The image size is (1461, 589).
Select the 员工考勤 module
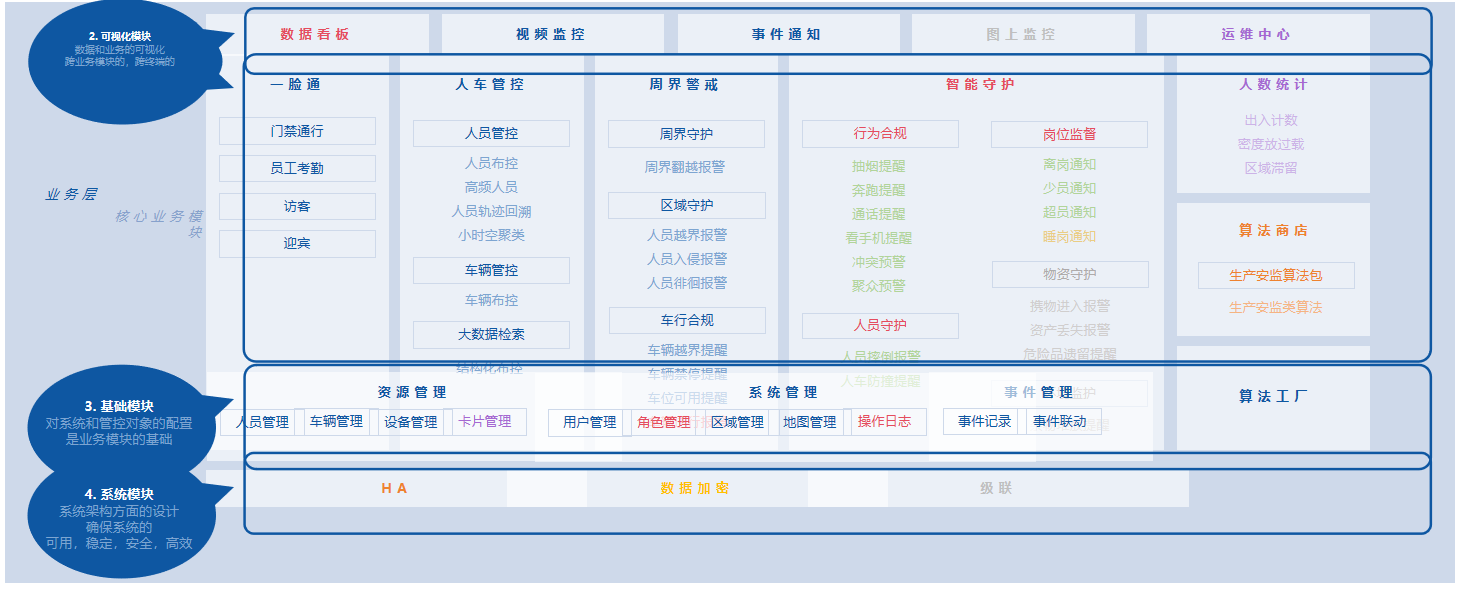[297, 169]
